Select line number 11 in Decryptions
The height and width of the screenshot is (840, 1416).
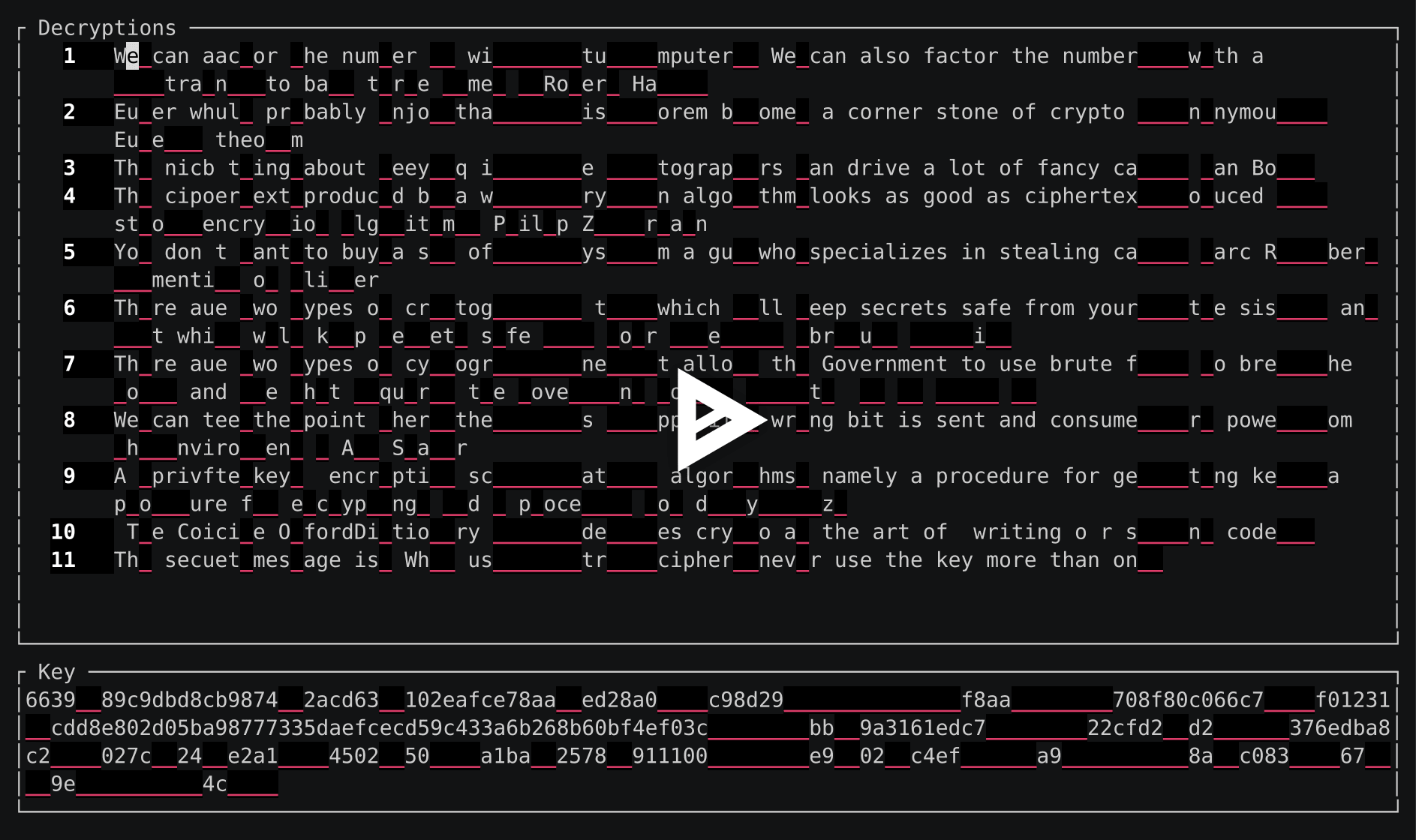[x=63, y=559]
